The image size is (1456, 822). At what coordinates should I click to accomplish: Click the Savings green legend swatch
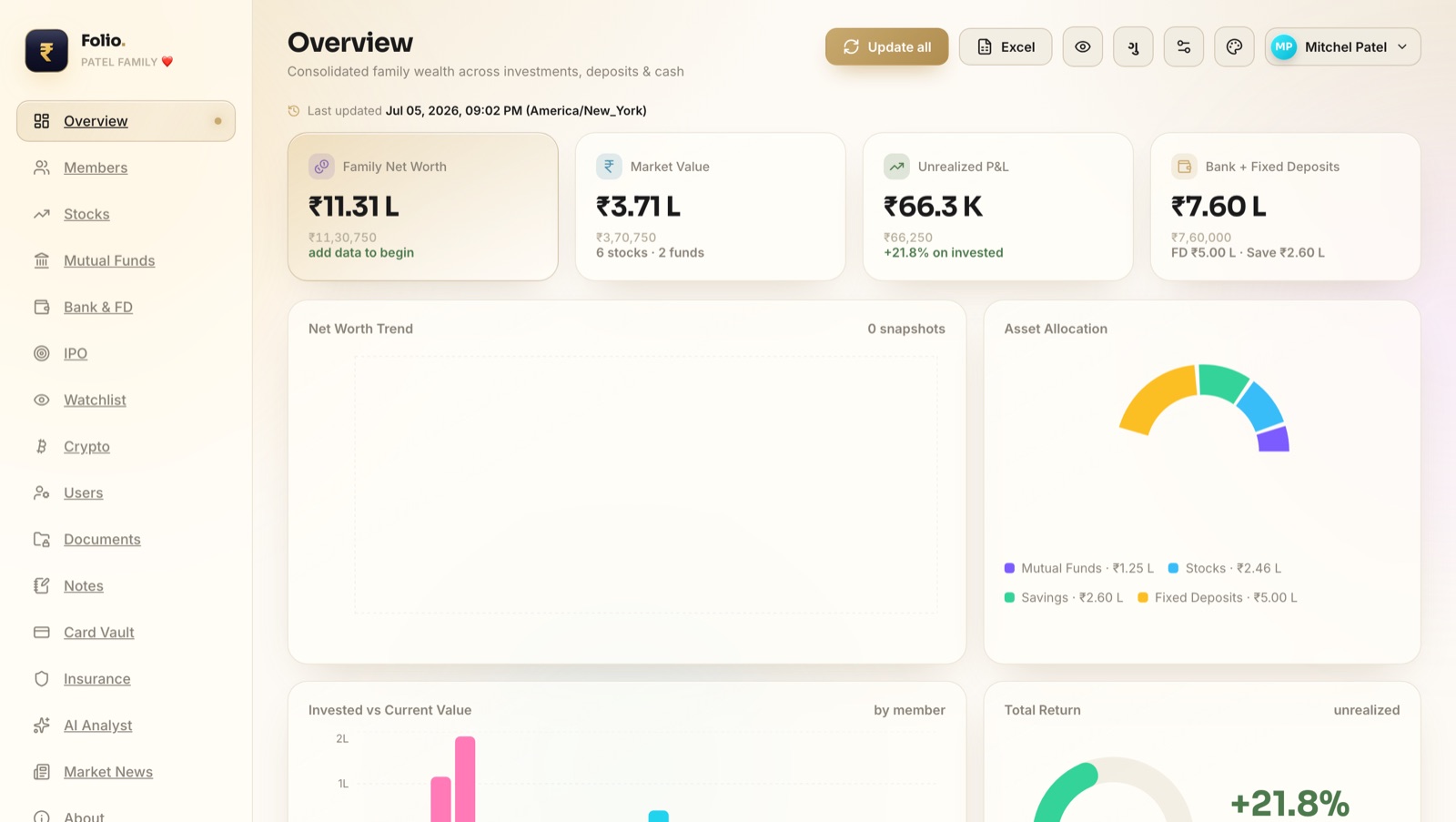[x=1009, y=597]
